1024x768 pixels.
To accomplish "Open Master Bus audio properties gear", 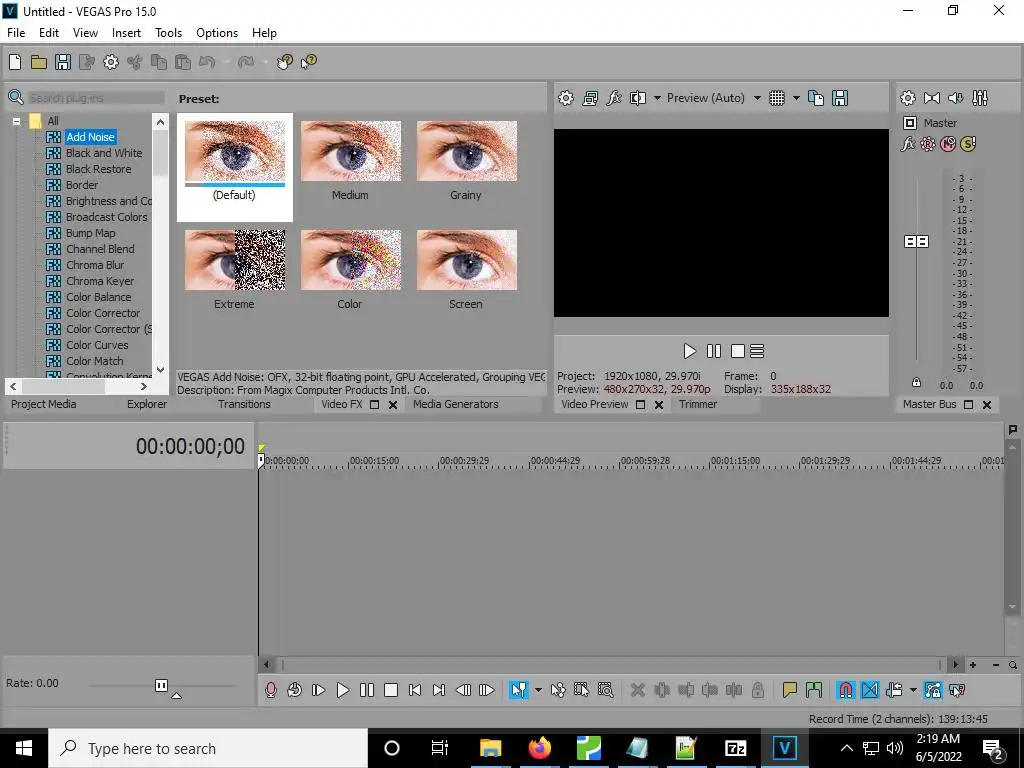I will 908,98.
